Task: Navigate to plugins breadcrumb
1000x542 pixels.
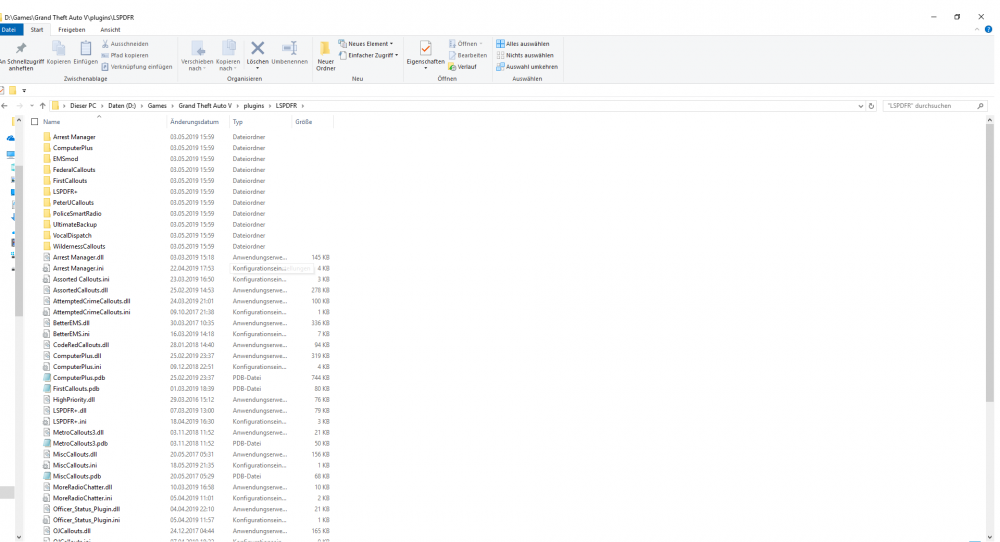Action: pos(253,106)
